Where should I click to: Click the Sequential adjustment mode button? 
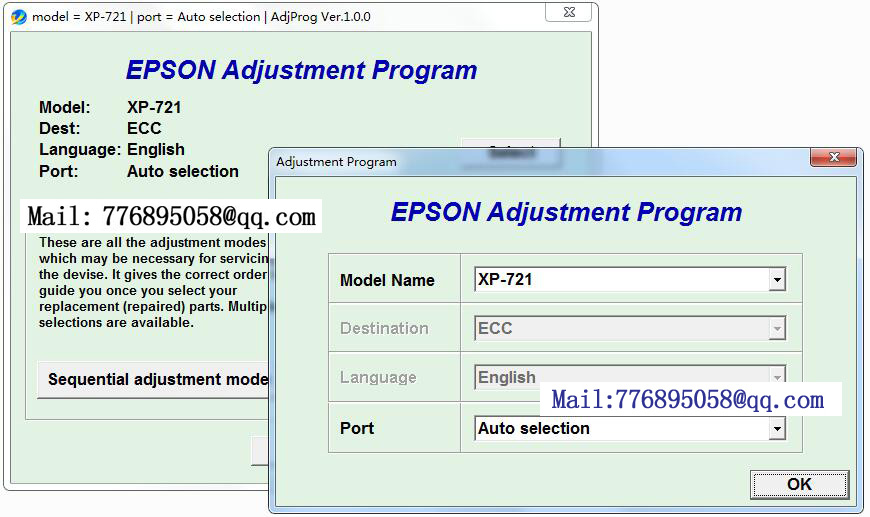point(153,380)
